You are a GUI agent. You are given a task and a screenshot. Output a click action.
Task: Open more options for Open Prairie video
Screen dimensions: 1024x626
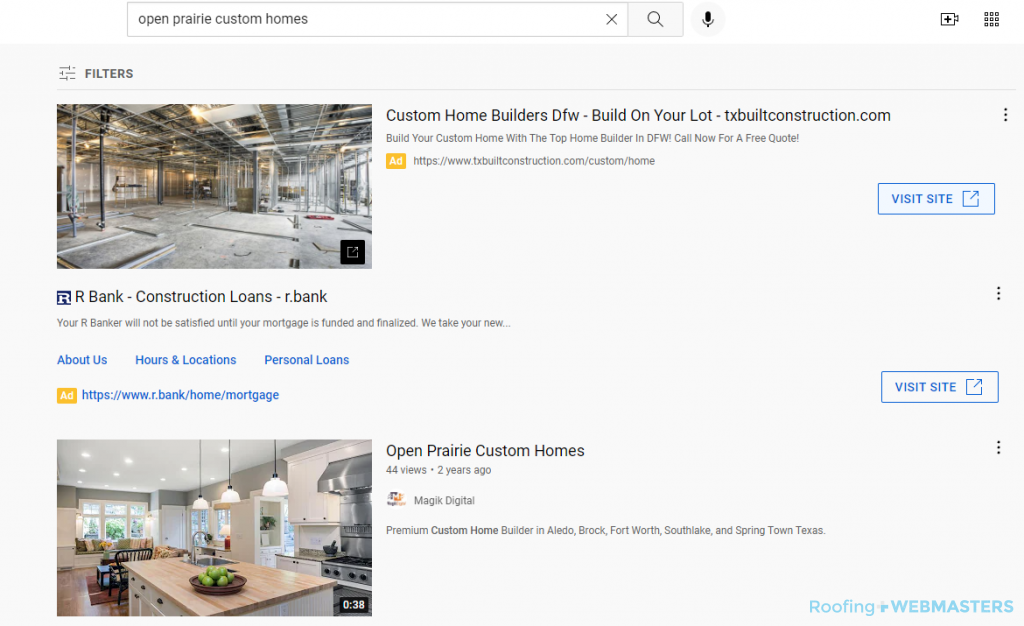[x=998, y=447]
